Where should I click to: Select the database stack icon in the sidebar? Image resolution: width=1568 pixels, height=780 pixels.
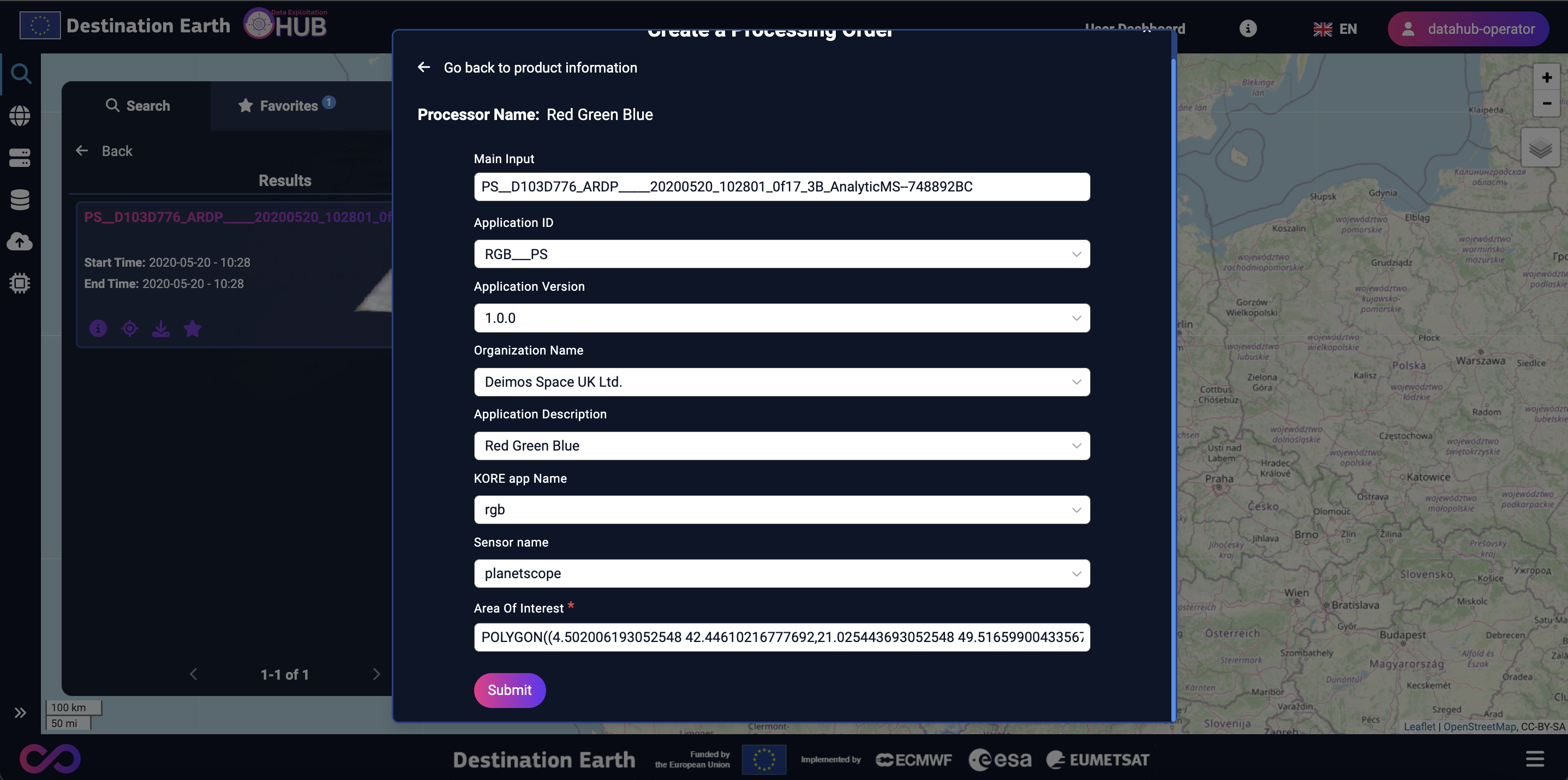[x=20, y=200]
